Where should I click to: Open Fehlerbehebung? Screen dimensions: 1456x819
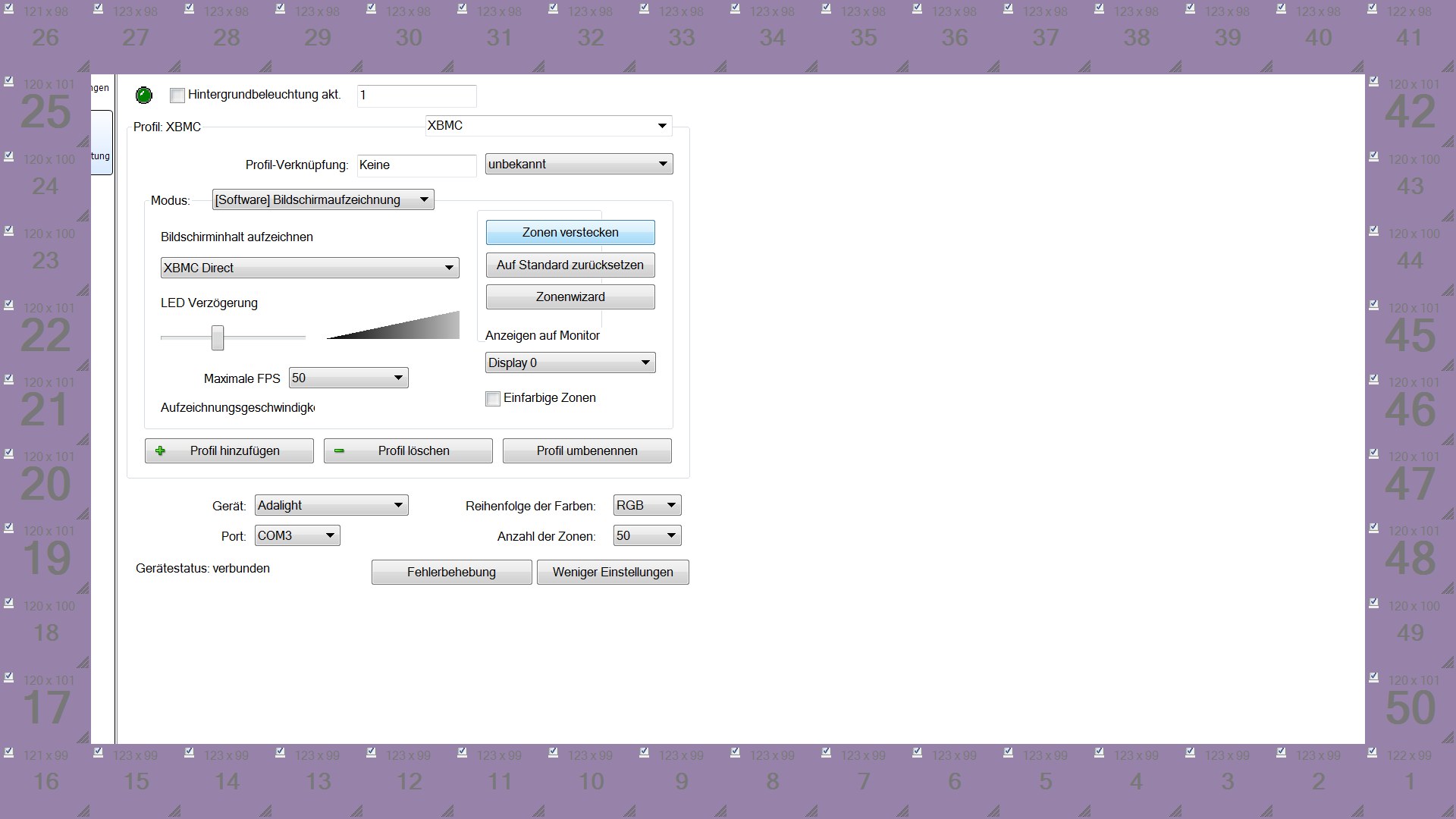pos(451,572)
